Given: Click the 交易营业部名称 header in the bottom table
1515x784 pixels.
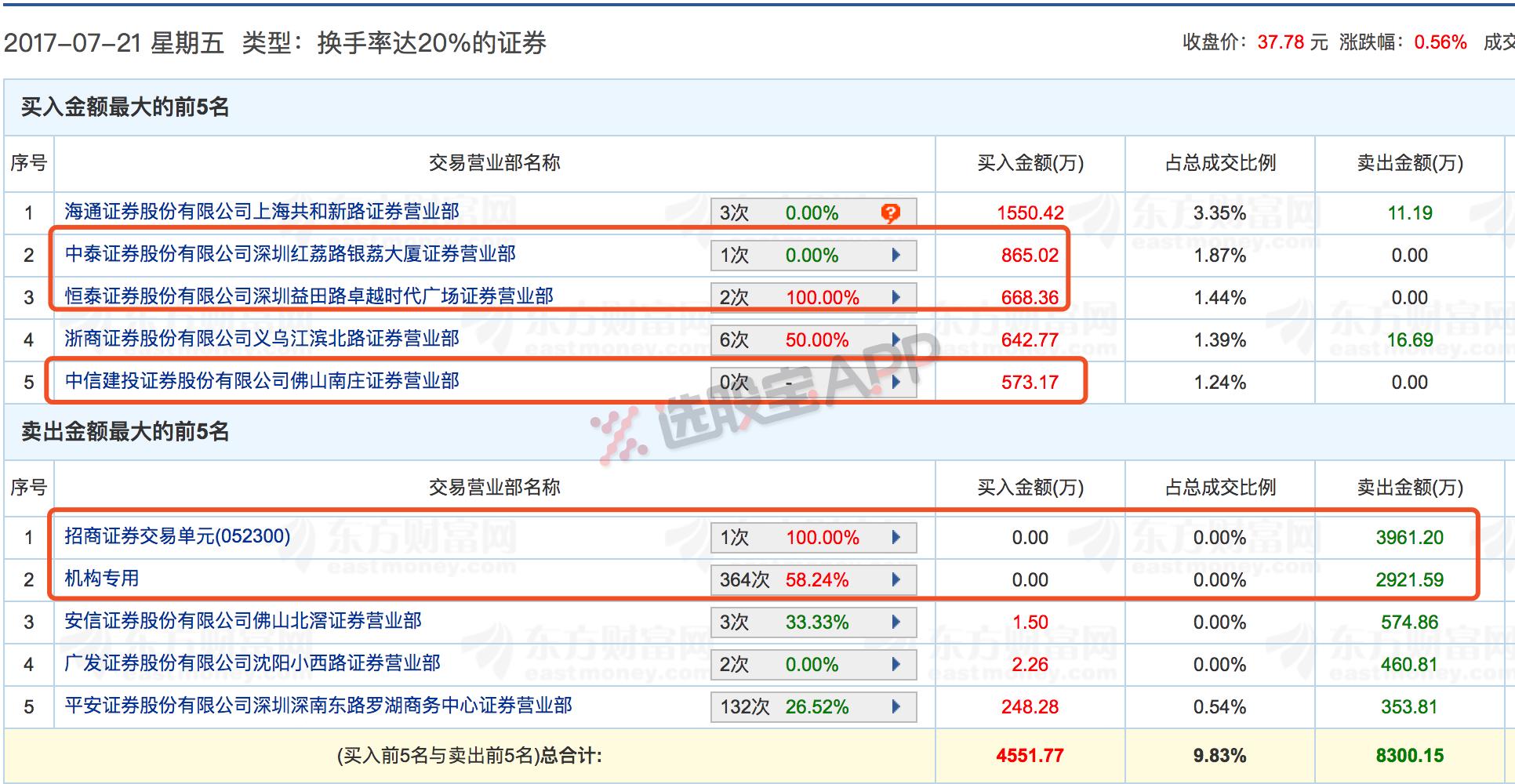Looking at the screenshot, I should [495, 488].
